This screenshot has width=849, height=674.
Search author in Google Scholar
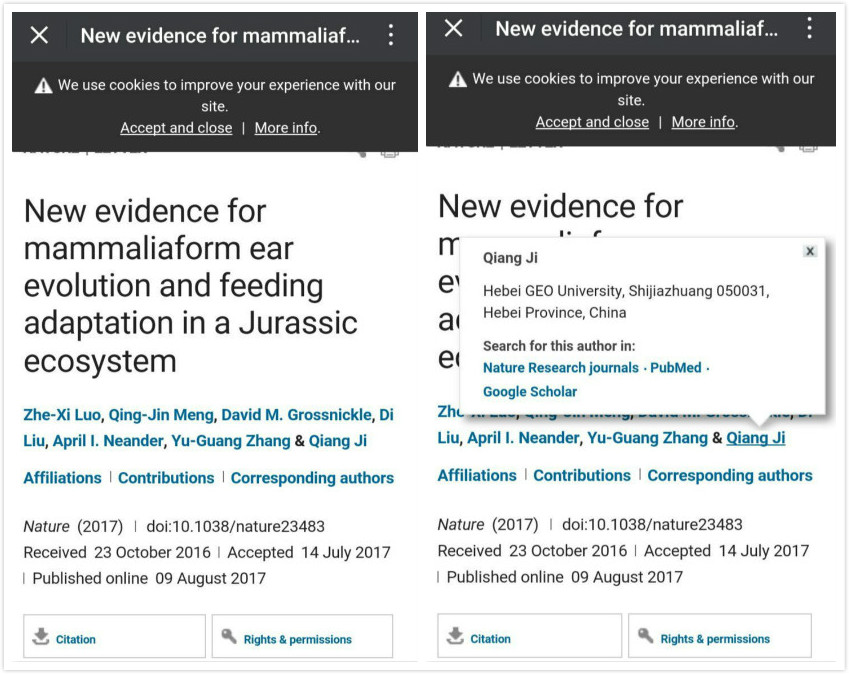pyautogui.click(x=530, y=392)
